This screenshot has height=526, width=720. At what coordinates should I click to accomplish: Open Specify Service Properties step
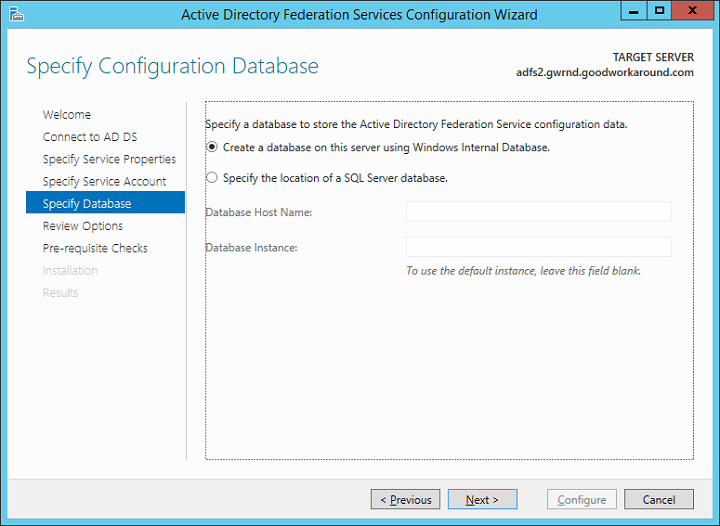tap(109, 159)
